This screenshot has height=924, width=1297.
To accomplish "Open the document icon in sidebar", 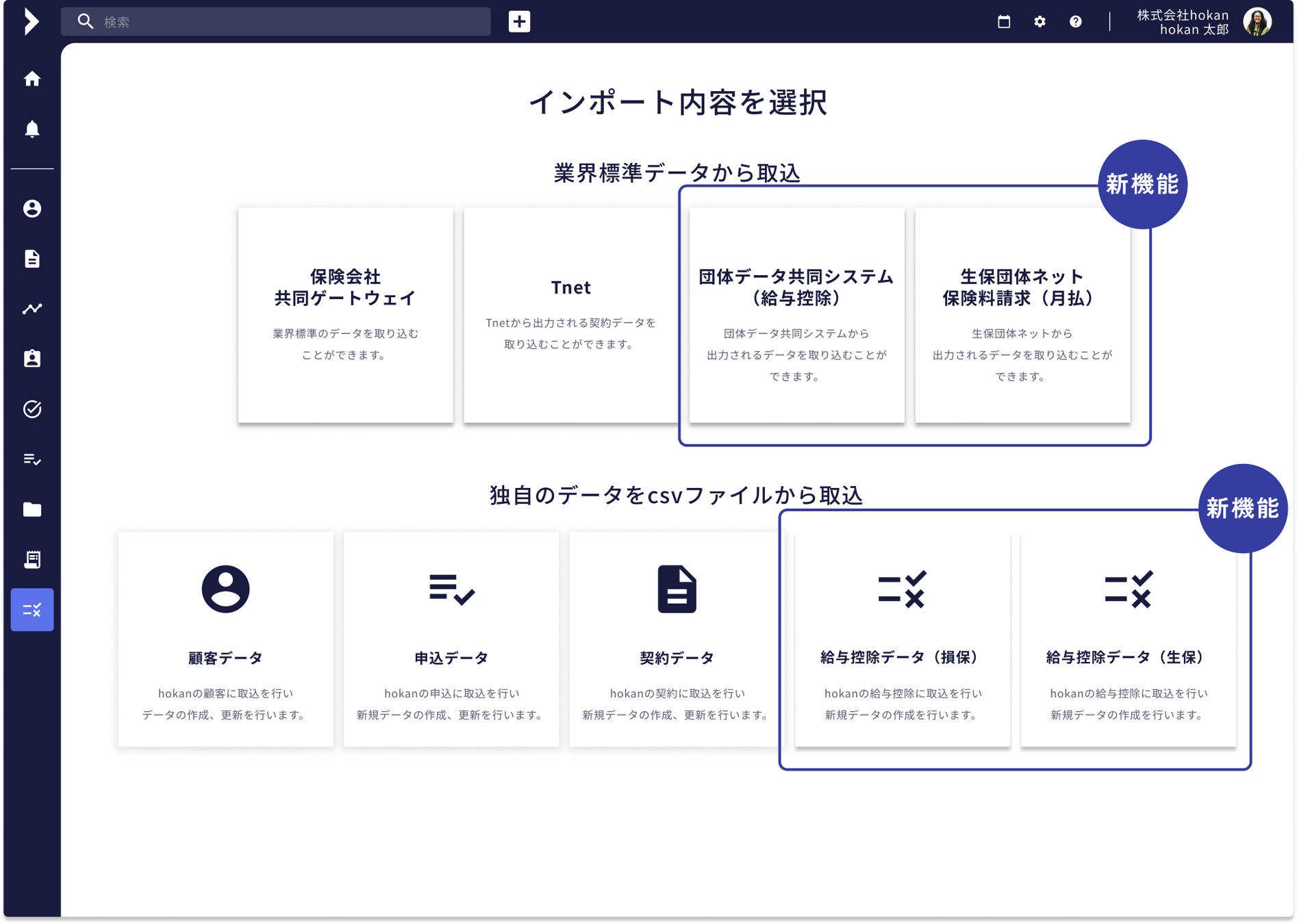I will point(32,259).
